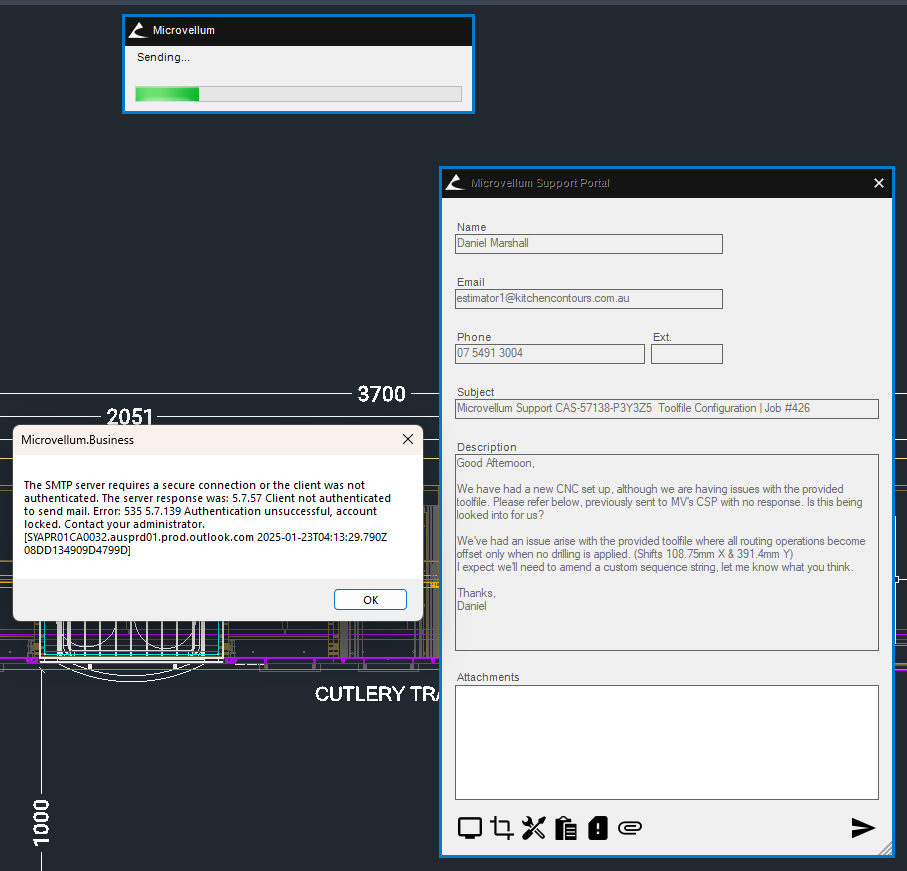Image resolution: width=907 pixels, height=871 pixels.
Task: Click the empty Attachments list box
Action: pyautogui.click(x=666, y=743)
